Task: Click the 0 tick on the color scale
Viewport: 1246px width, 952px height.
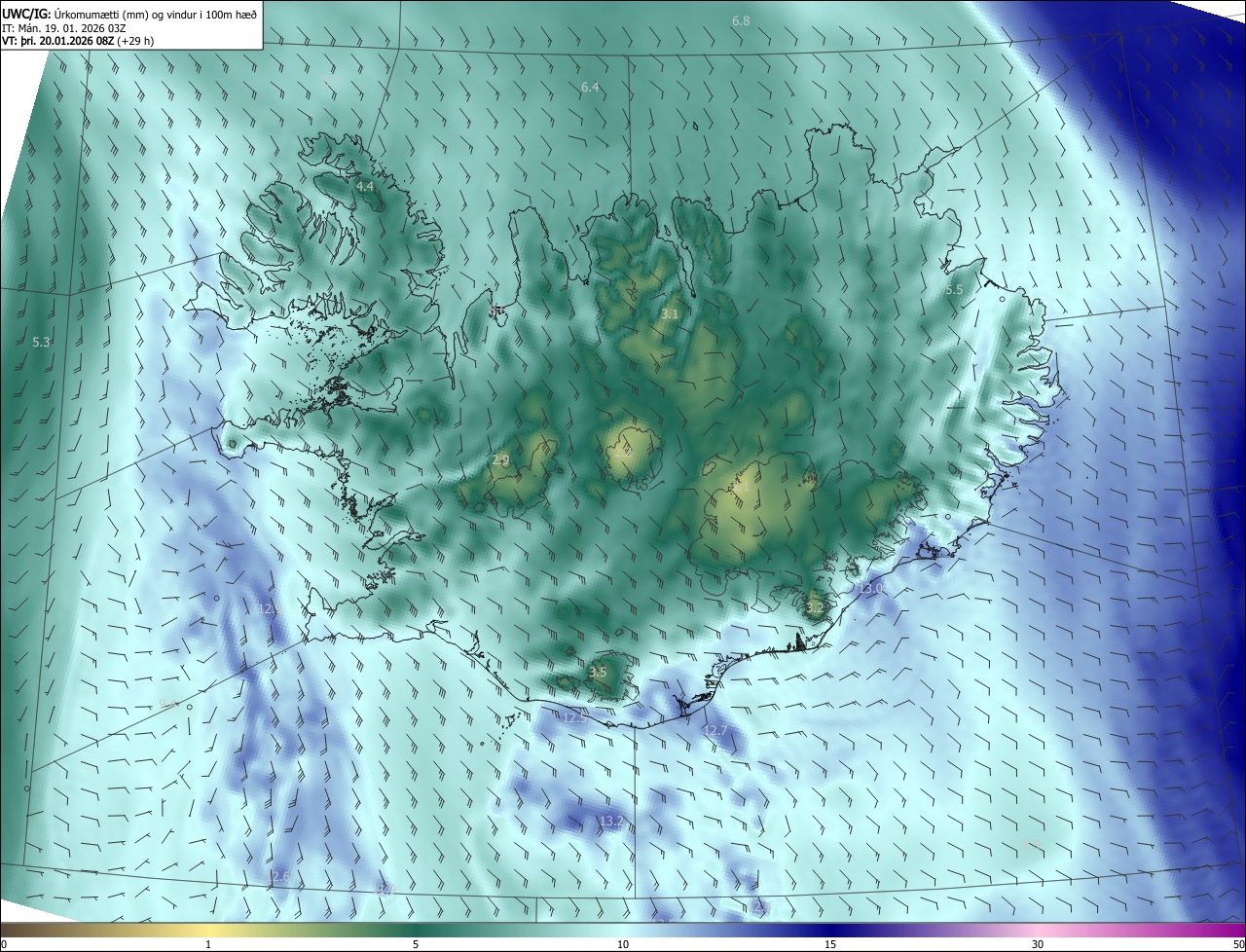Action: (4, 944)
